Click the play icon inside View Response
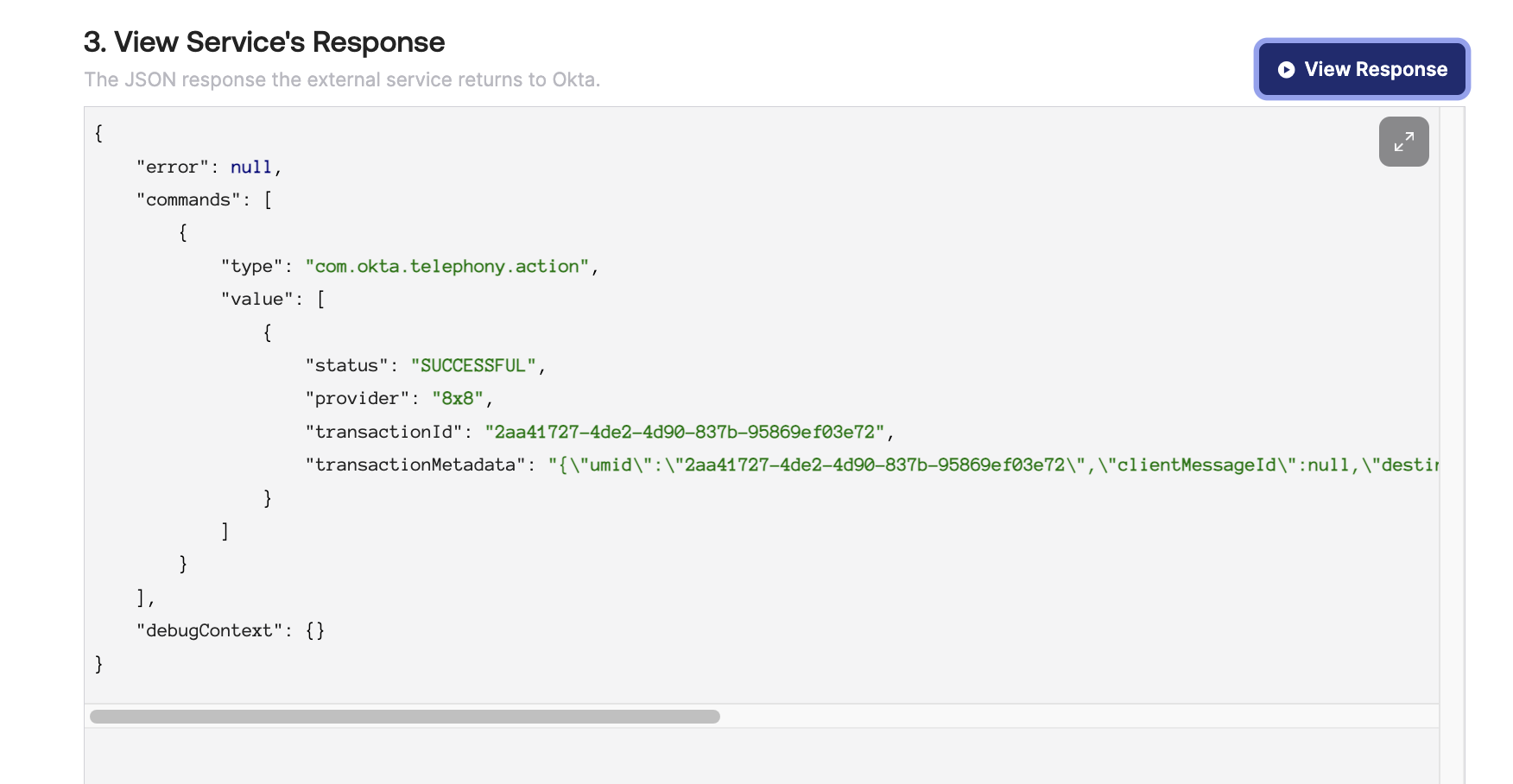 click(x=1286, y=70)
